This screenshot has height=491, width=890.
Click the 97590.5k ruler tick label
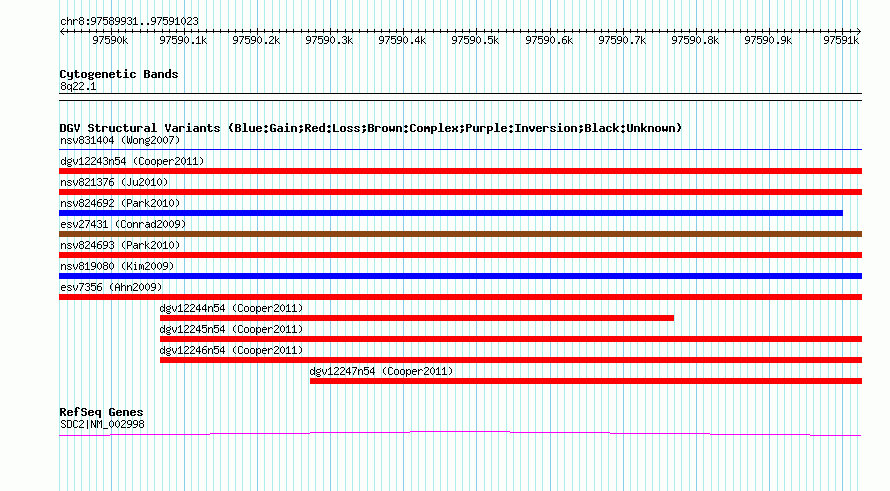pyautogui.click(x=475, y=40)
